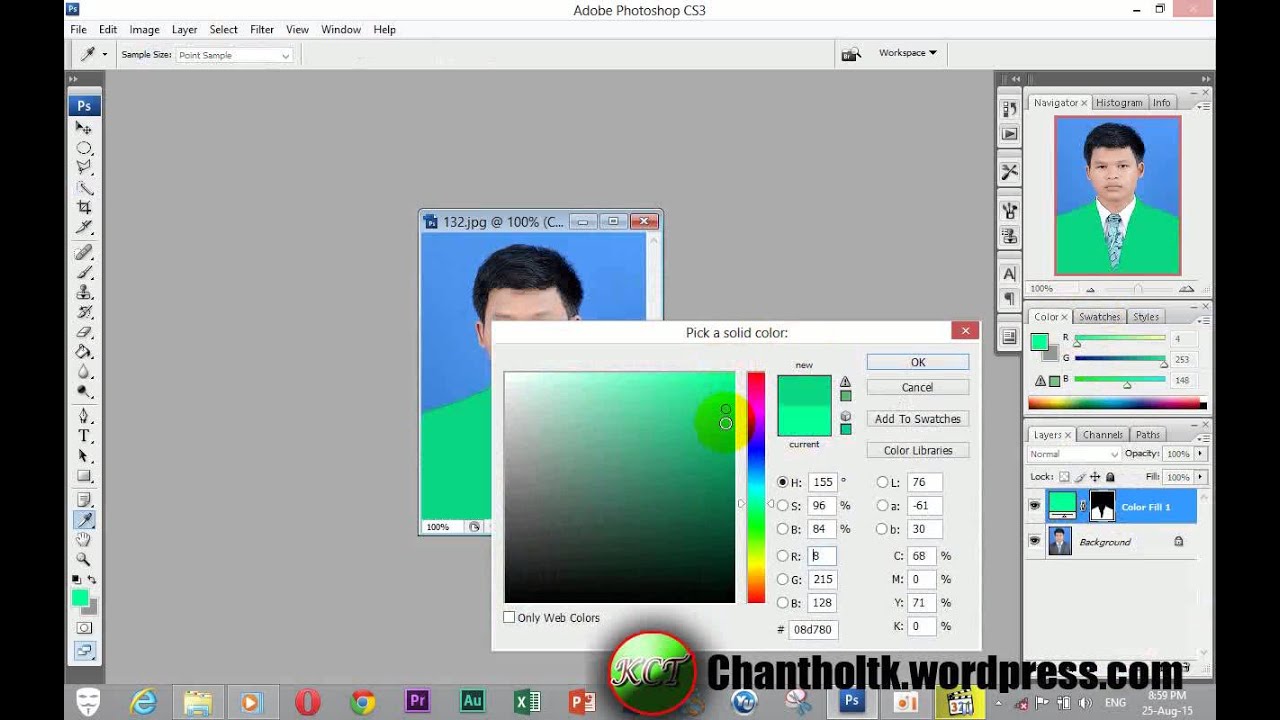The width and height of the screenshot is (1280, 720).
Task: Click the Color Fill 1 layer mask thumbnail
Action: click(1102, 506)
